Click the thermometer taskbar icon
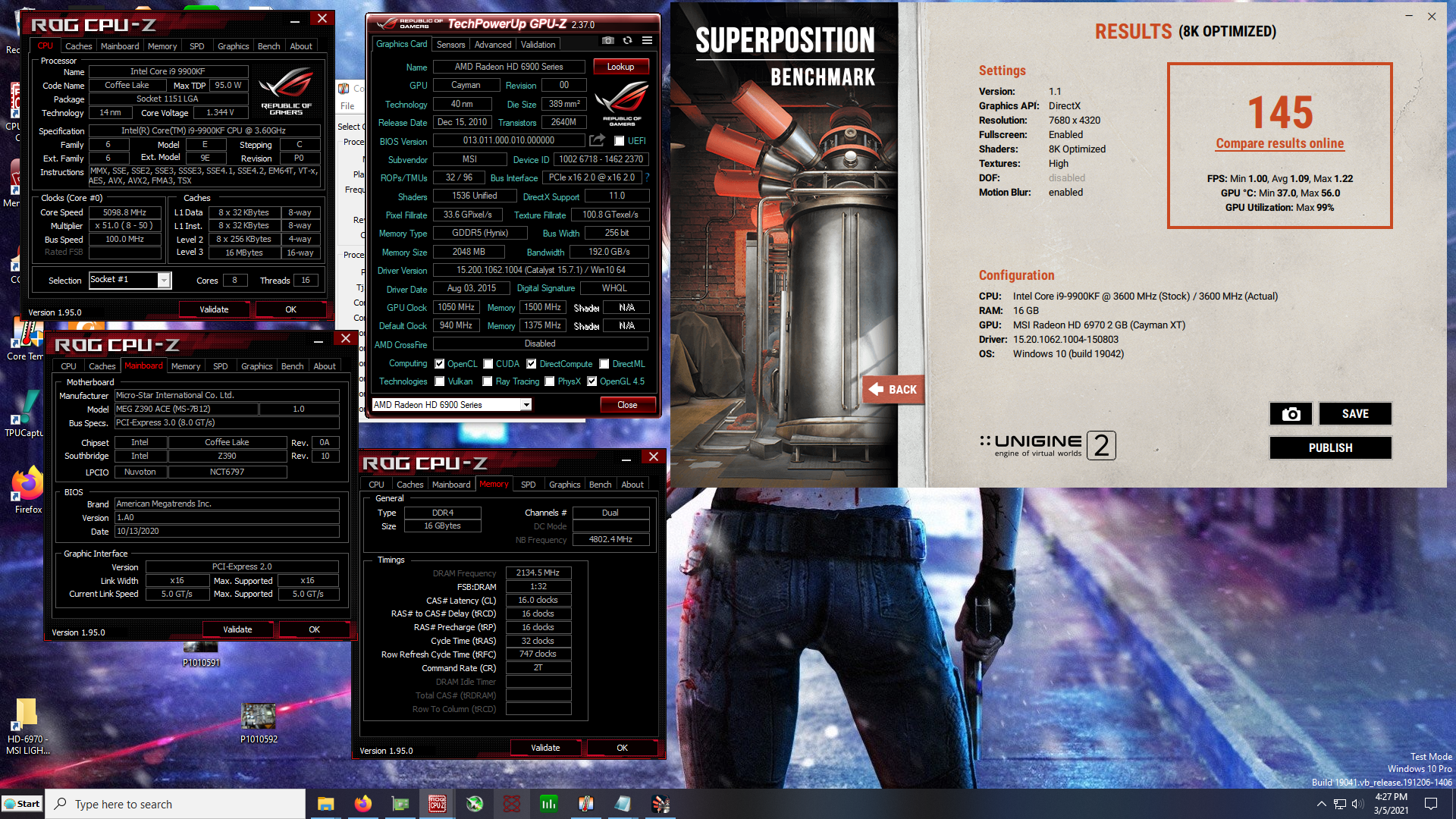1456x819 pixels. 585,804
